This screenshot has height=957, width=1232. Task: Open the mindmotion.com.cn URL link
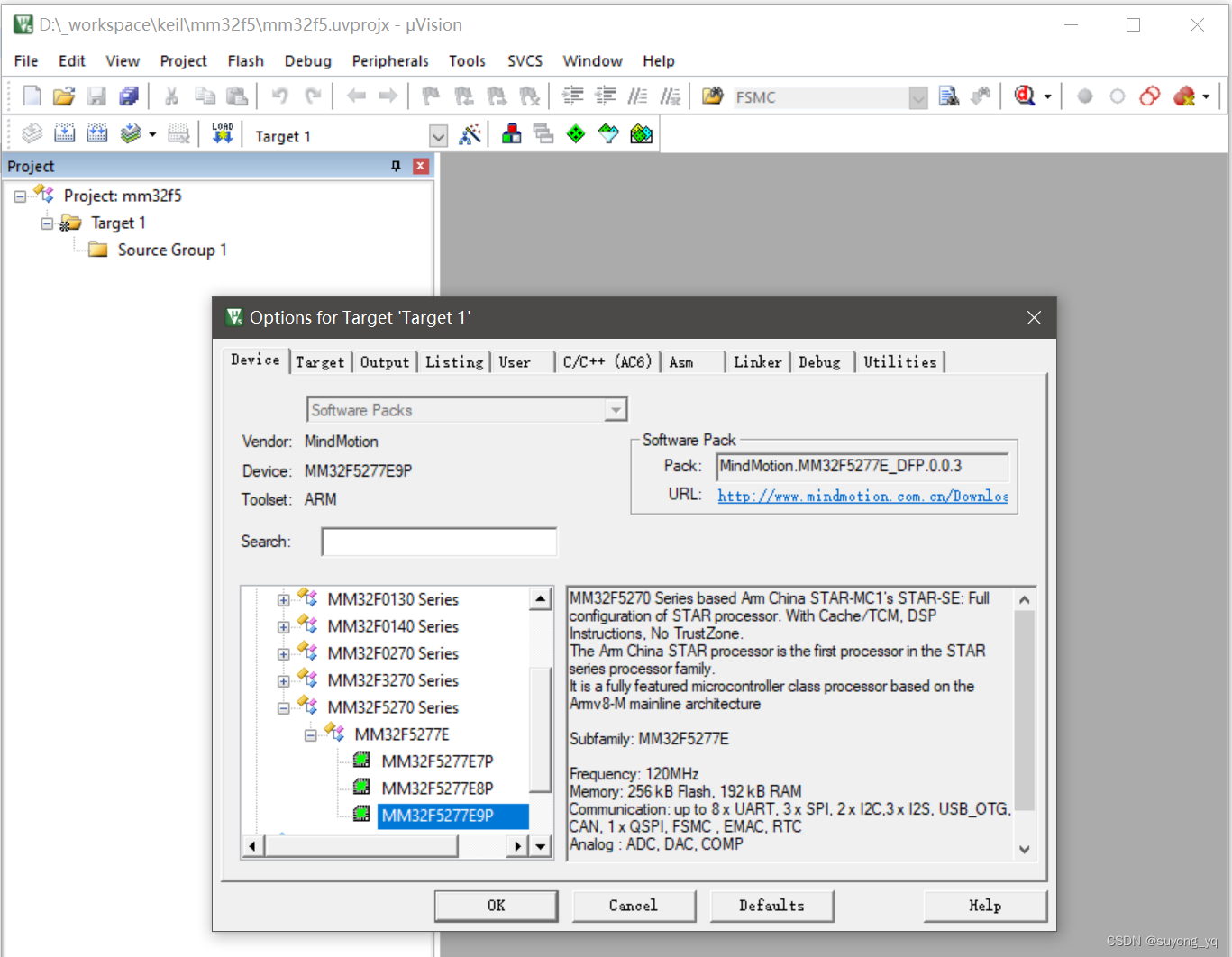click(862, 496)
